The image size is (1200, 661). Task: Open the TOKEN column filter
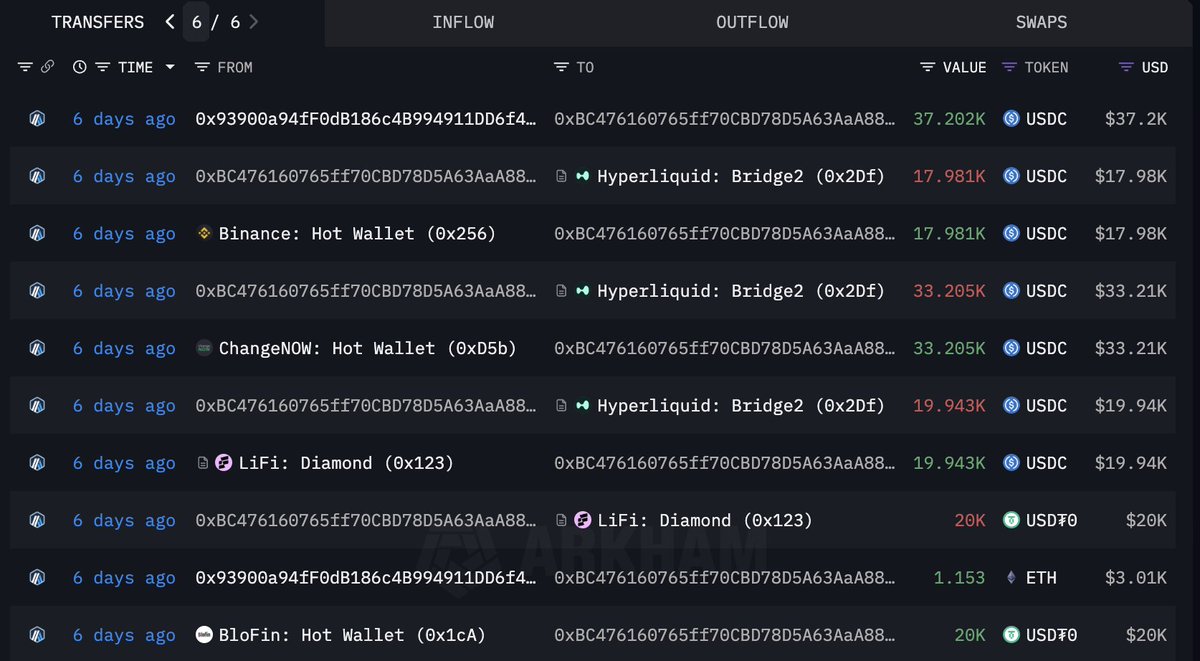pyautogui.click(x=1010, y=67)
